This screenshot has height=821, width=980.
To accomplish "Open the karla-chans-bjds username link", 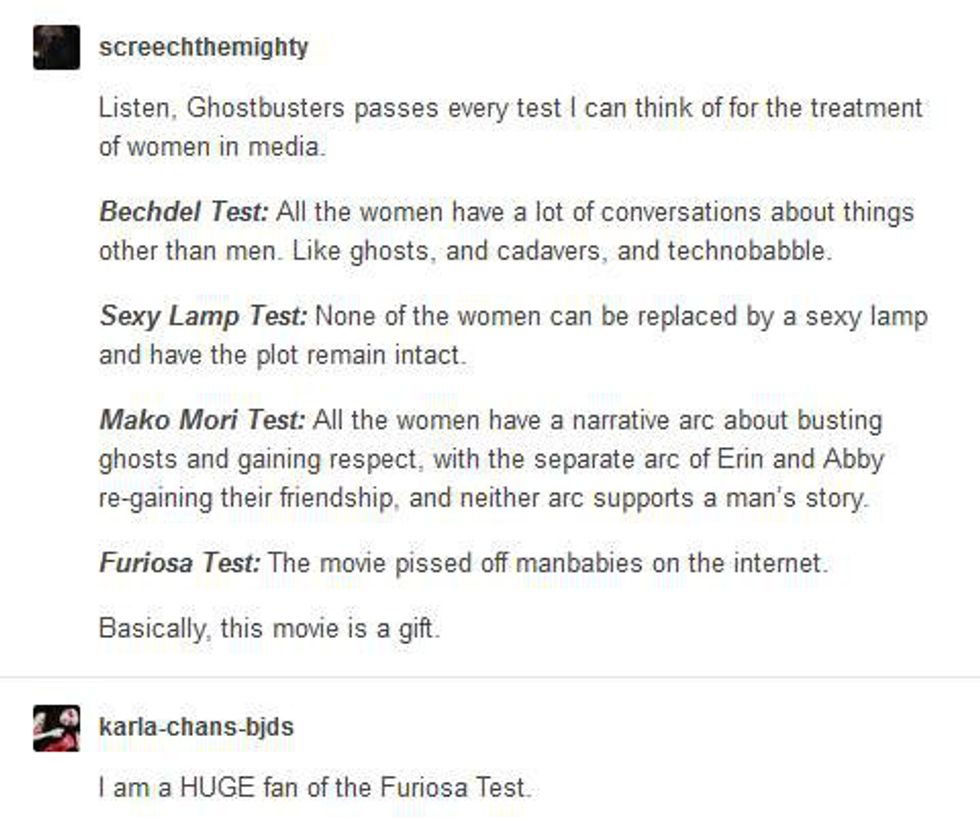I will 196,727.
